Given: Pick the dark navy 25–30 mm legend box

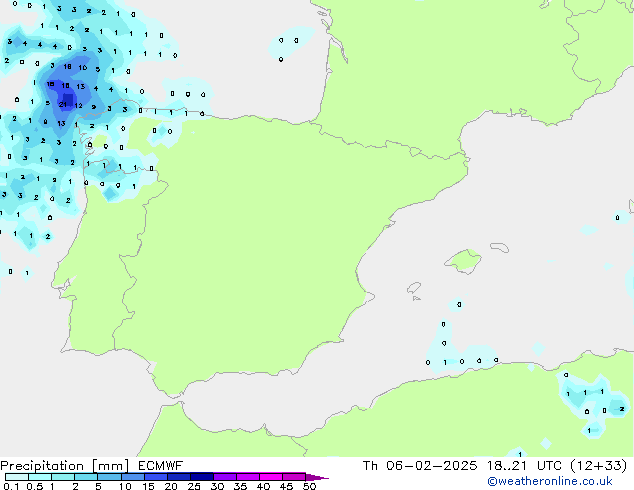Looking at the screenshot, I should click(x=201, y=477).
